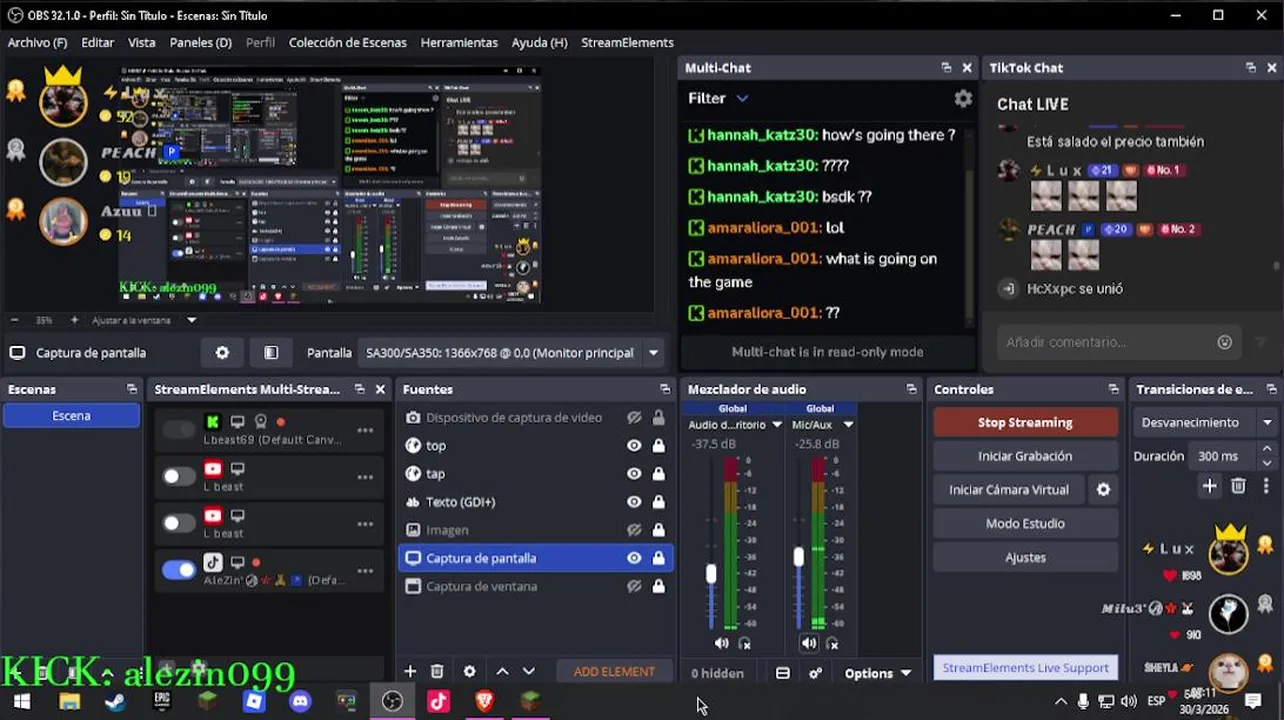Disable TikTok AleZin stream switch

[179, 570]
